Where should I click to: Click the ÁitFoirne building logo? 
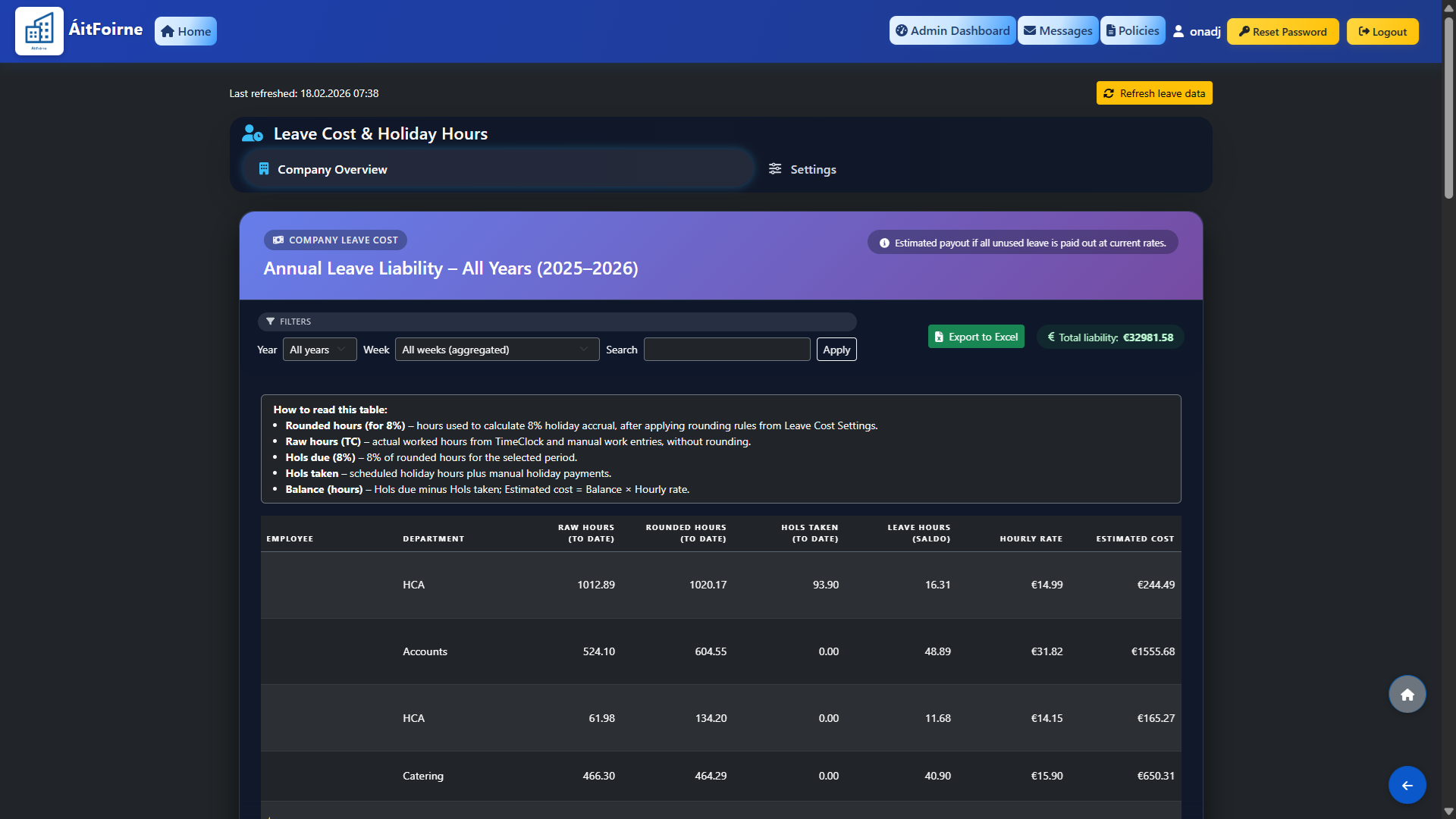[39, 31]
